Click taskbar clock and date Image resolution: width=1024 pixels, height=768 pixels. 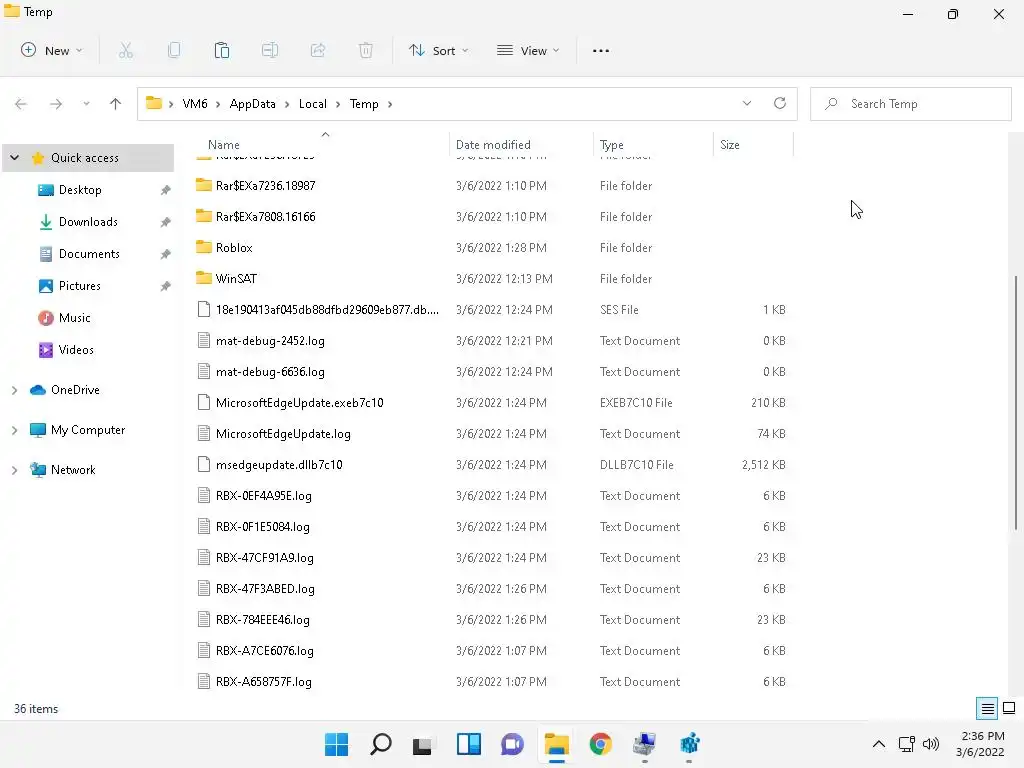click(980, 744)
